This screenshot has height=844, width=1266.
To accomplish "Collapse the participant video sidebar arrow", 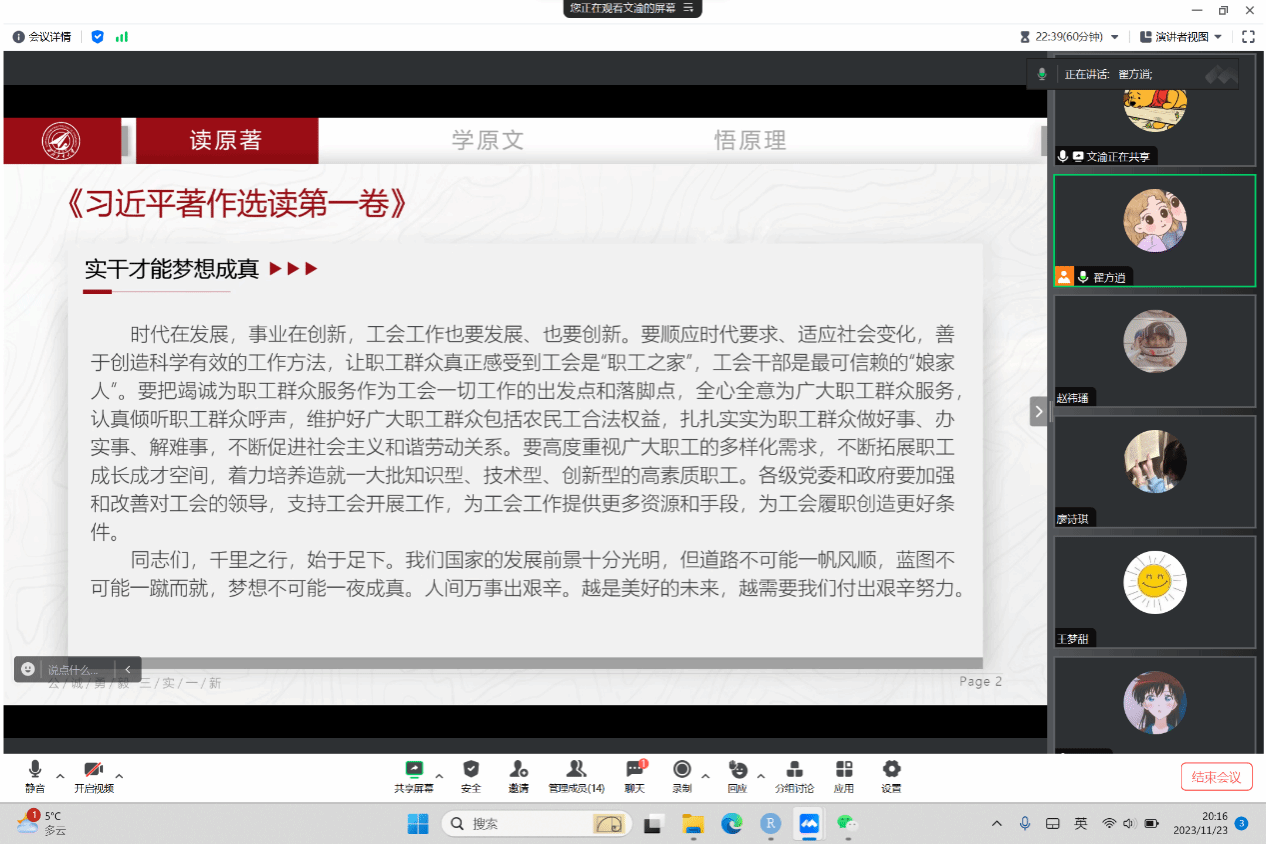I will 1039,411.
